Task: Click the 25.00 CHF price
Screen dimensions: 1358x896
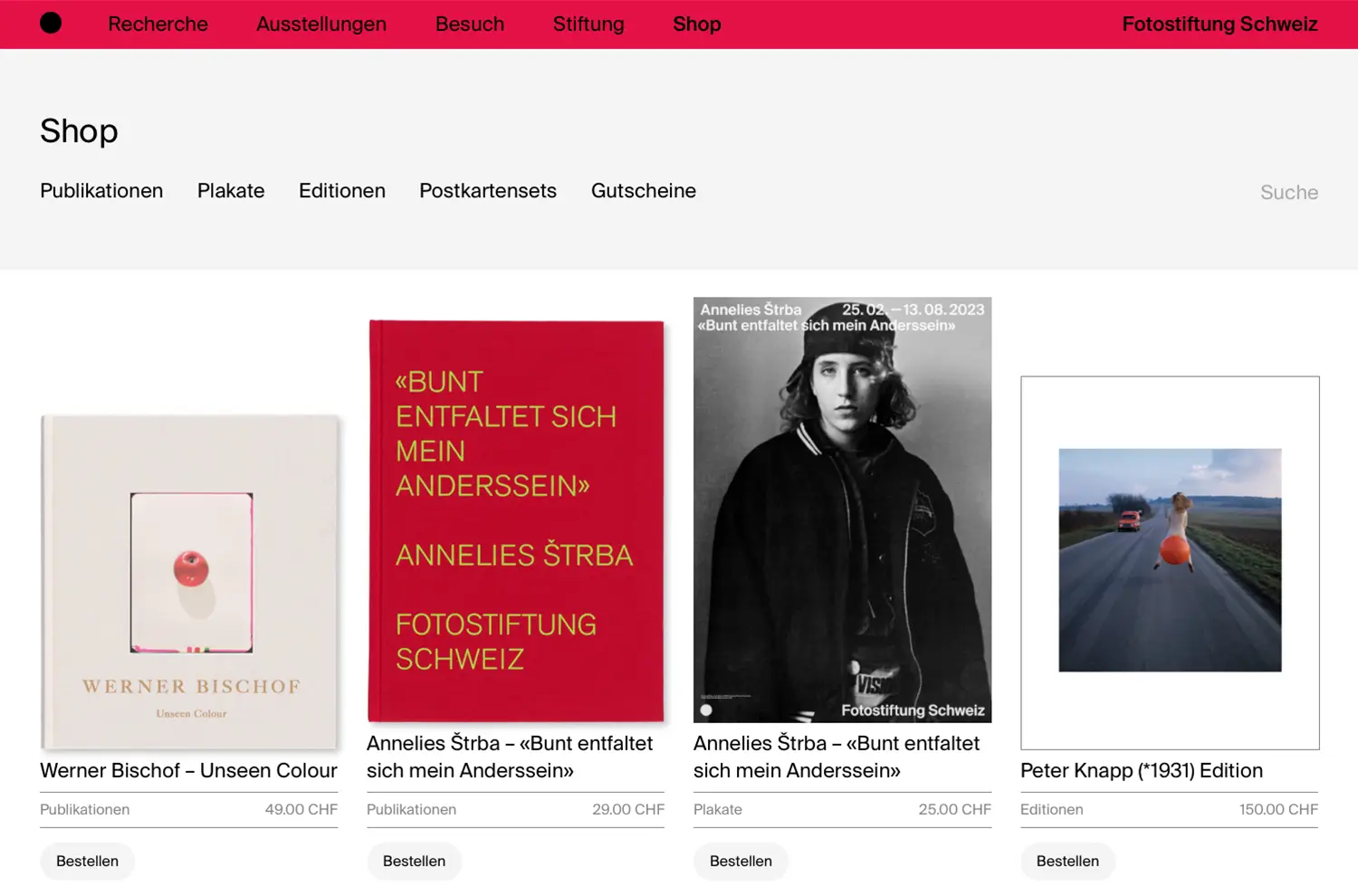Action: 955,809
